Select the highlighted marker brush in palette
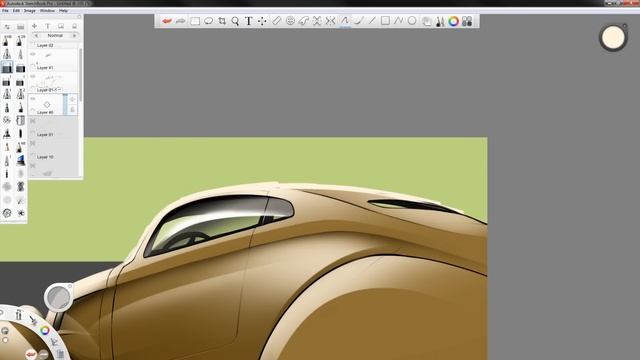 coord(7,67)
